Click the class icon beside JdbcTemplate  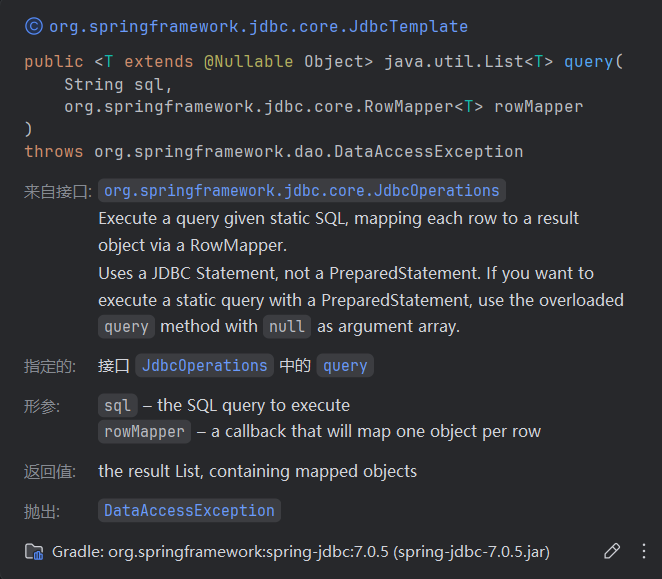[x=34, y=26]
